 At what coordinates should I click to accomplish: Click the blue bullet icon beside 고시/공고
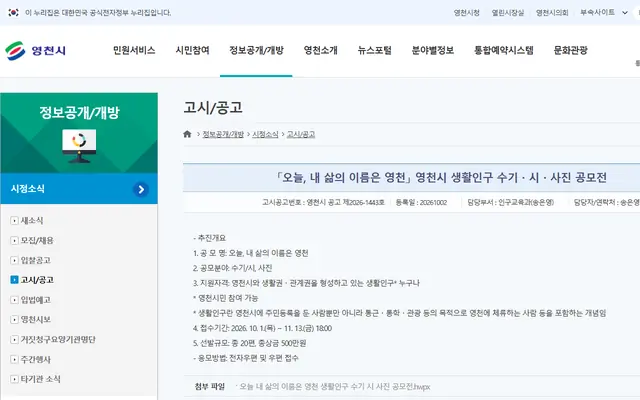[14, 280]
